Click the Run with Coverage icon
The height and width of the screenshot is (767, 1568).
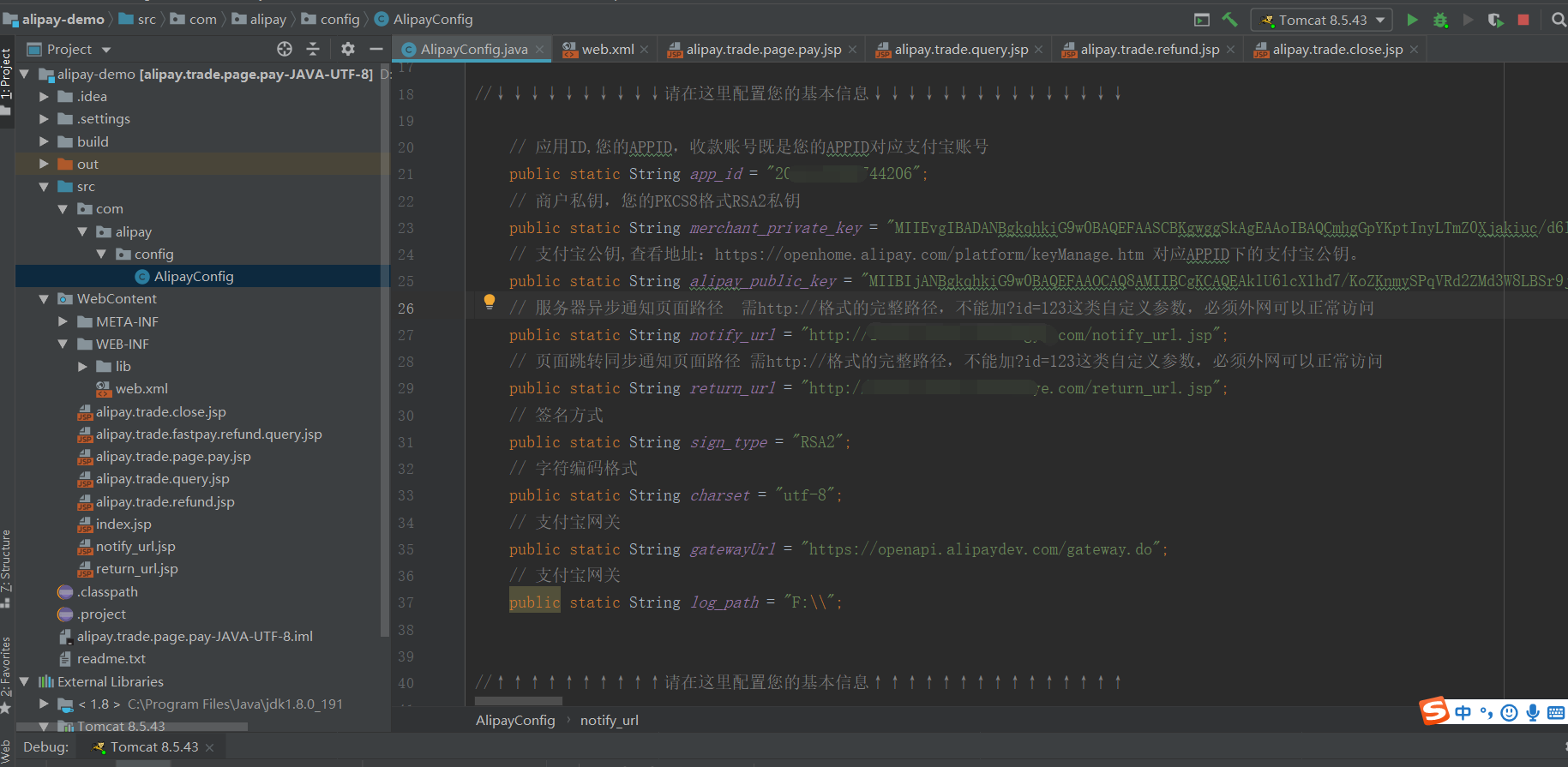(1496, 19)
